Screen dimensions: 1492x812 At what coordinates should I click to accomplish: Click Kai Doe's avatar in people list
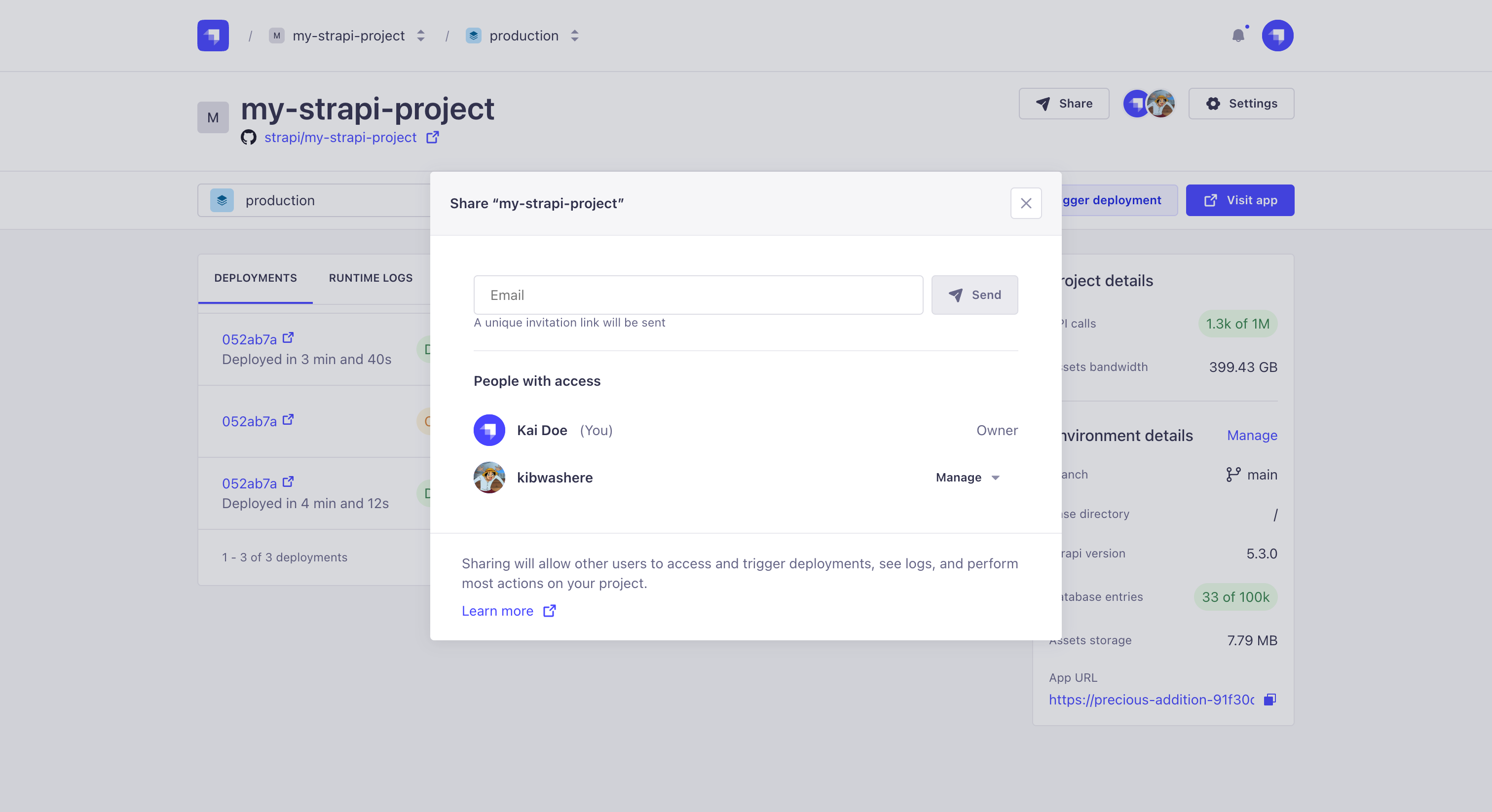489,430
